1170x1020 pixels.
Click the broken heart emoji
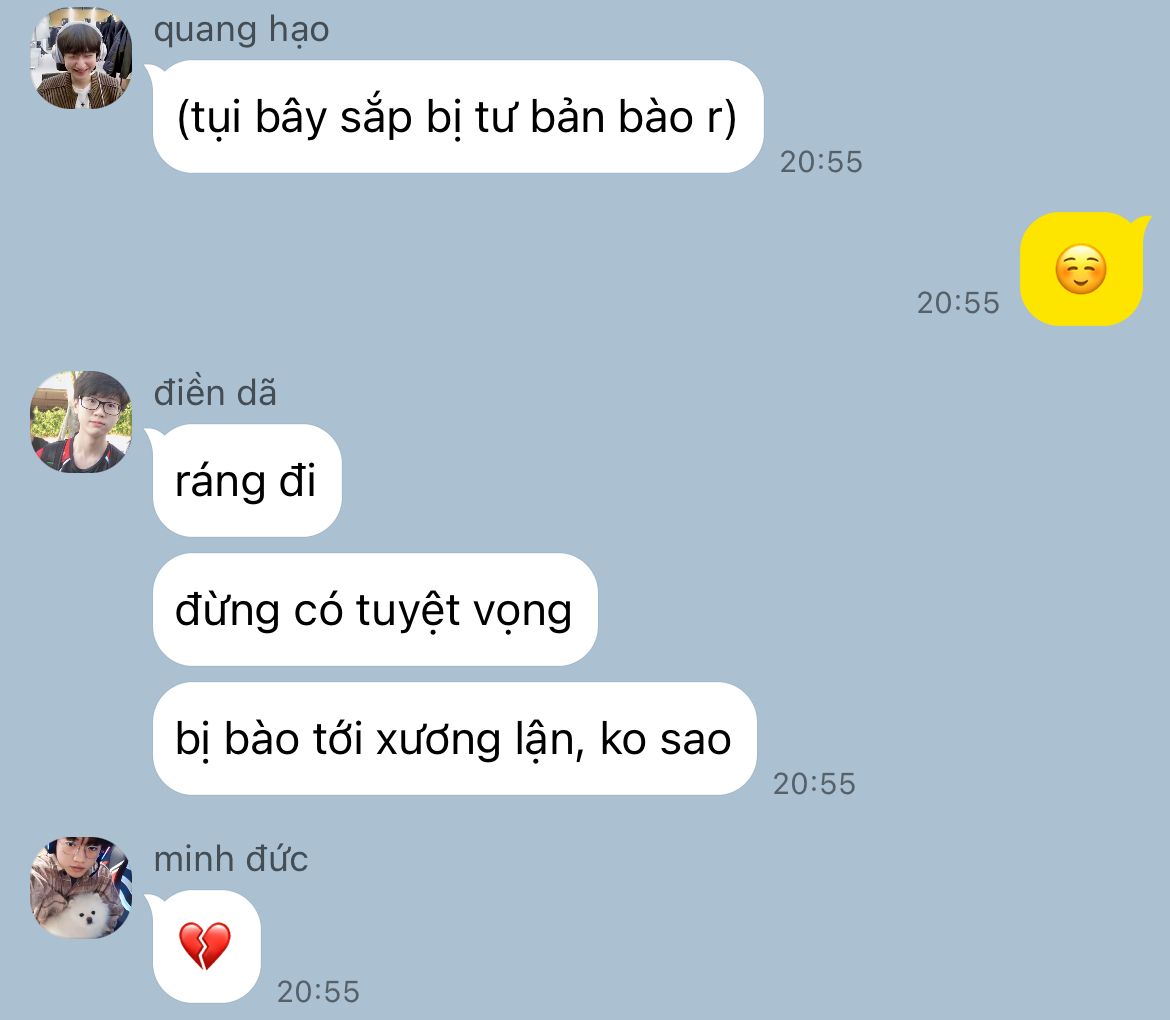pyautogui.click(x=205, y=945)
